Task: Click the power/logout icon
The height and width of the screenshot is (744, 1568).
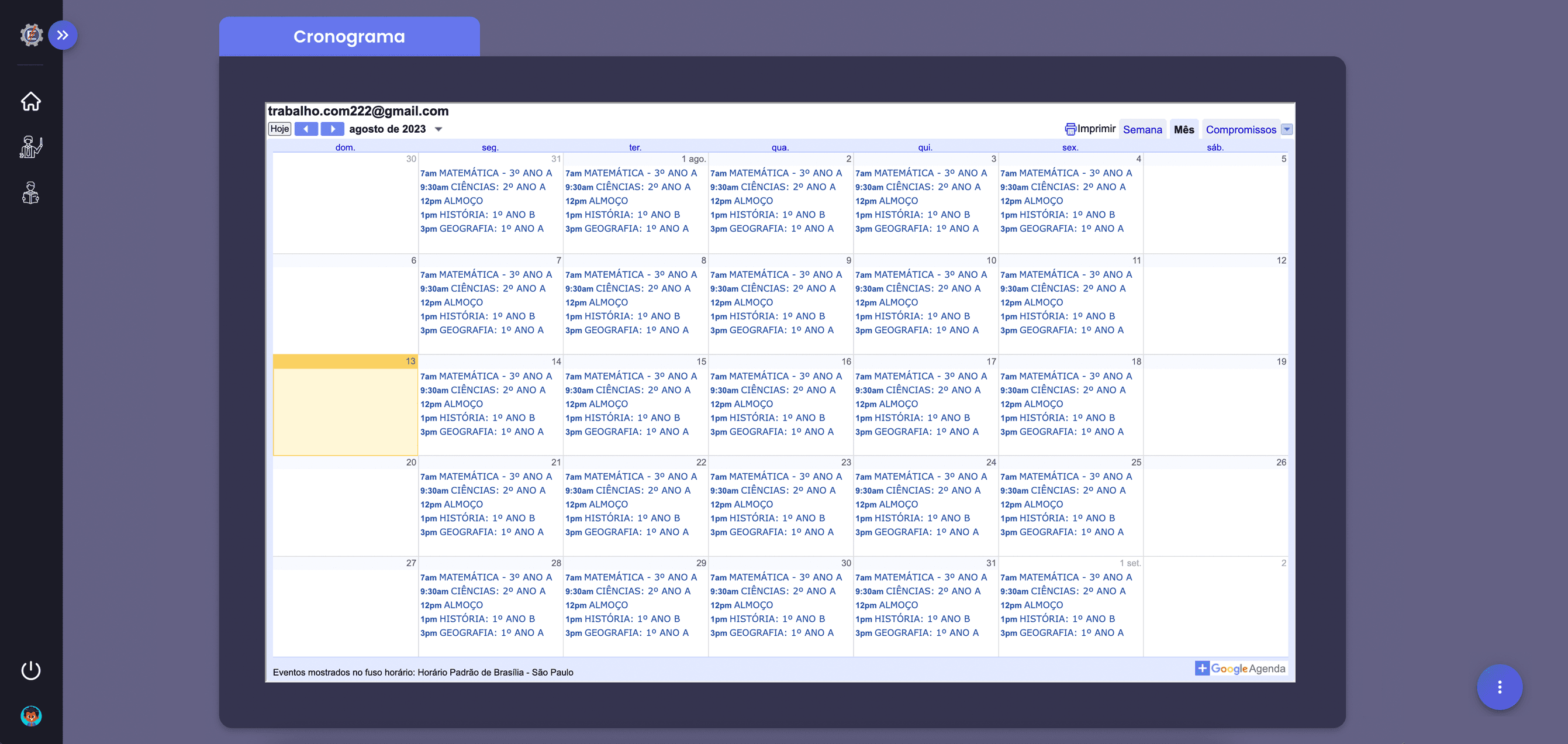Action: pyautogui.click(x=30, y=670)
